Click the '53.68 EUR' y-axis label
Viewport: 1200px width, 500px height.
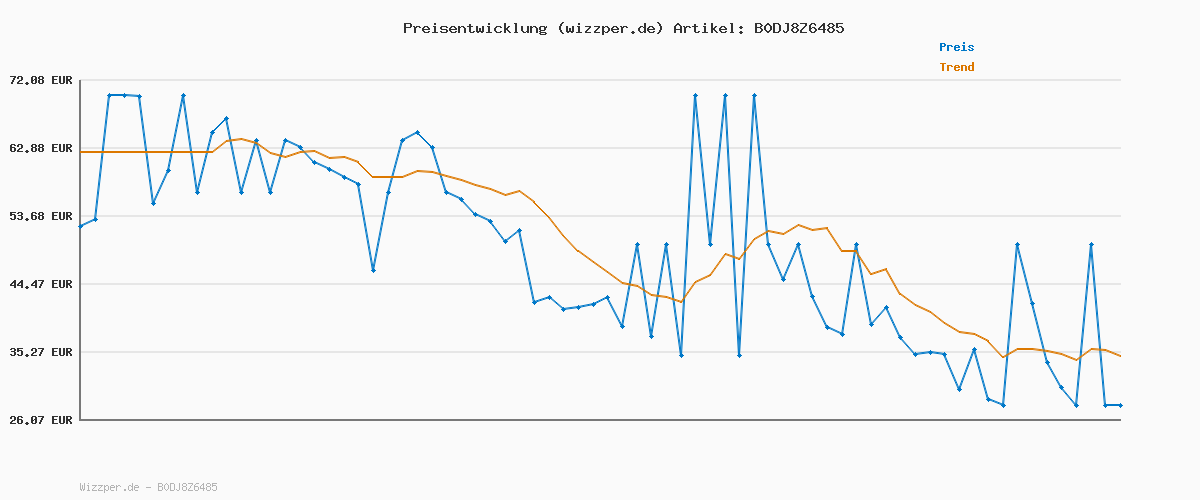[41, 216]
